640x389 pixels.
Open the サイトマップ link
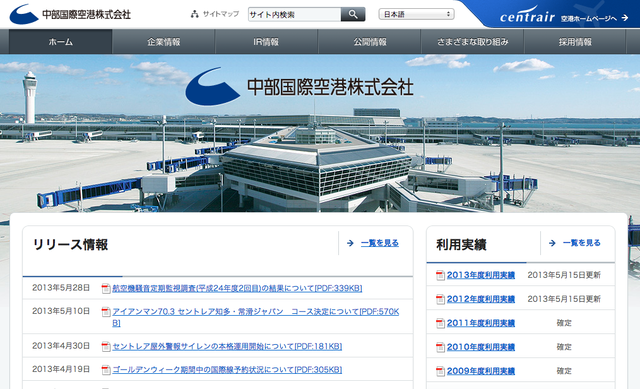tap(221, 14)
